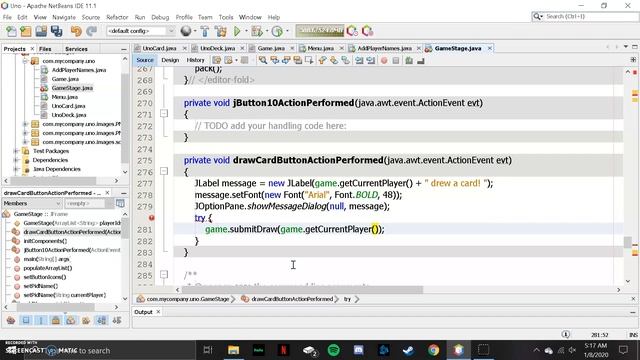
Task: Toggle Show Non-Public Members lock filter
Action: click(x=56, y=320)
